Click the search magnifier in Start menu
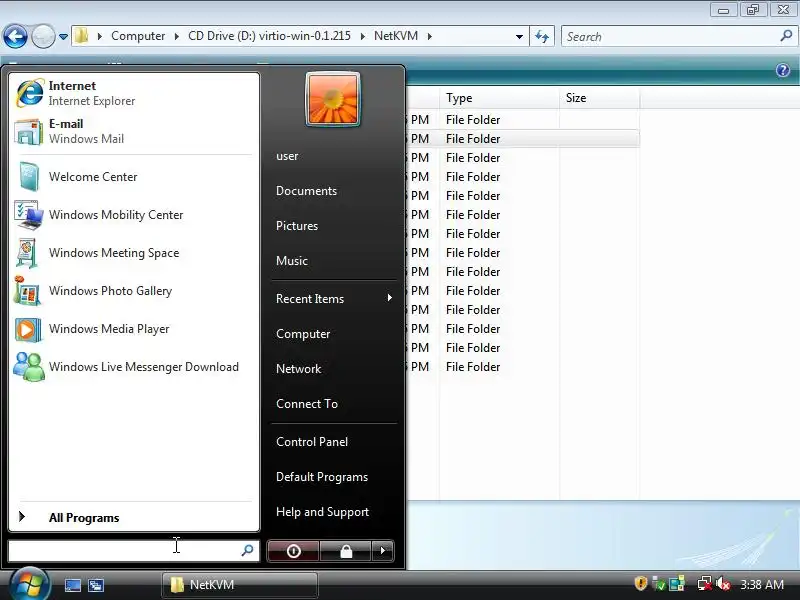This screenshot has width=800, height=600. 247,550
